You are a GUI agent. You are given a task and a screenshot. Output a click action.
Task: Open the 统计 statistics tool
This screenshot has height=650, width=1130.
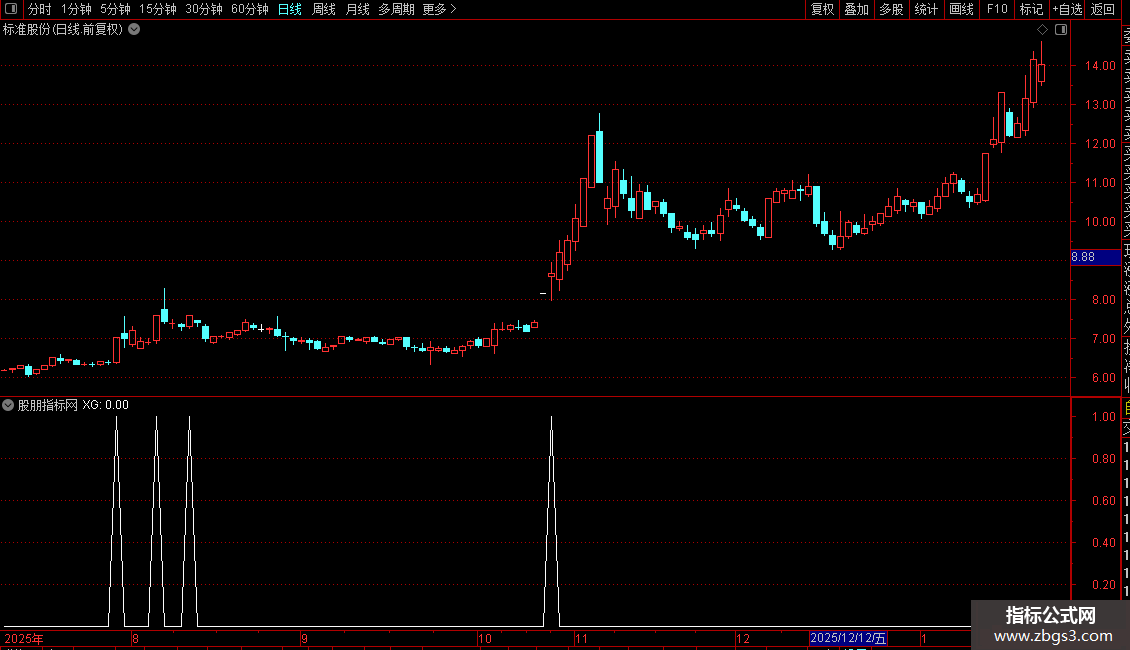coord(926,9)
